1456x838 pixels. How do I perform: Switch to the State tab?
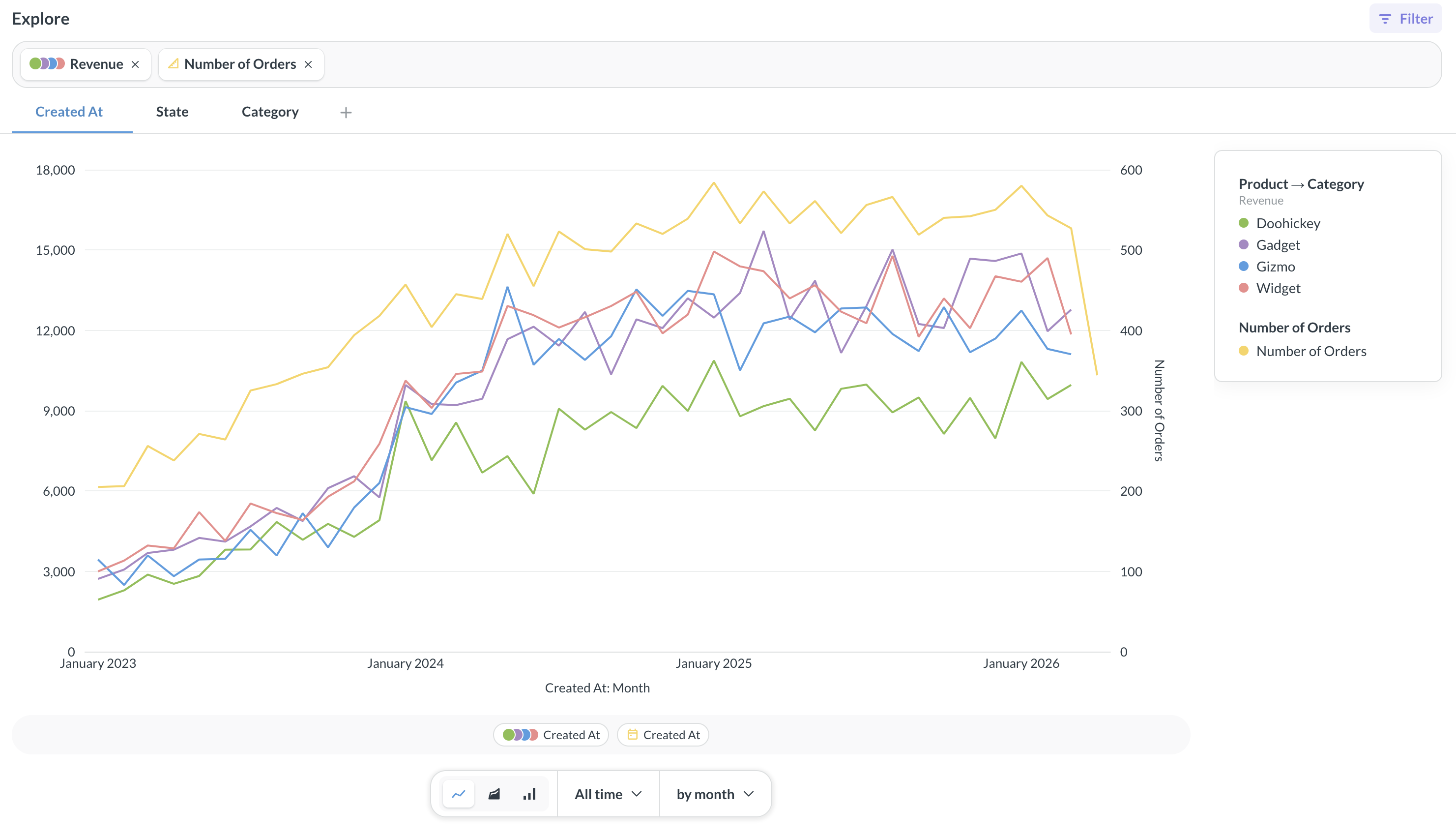tap(172, 112)
